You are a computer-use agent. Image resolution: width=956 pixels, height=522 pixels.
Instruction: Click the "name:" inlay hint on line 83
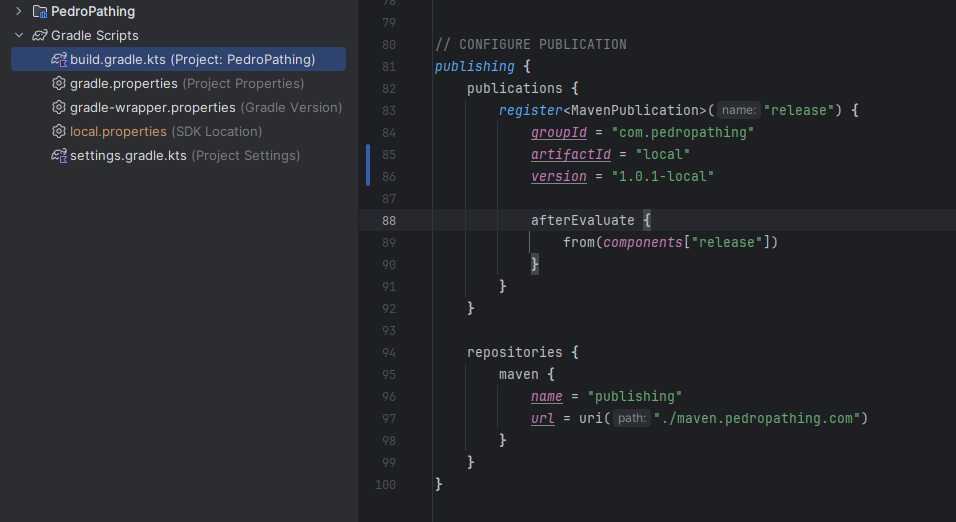coord(739,110)
